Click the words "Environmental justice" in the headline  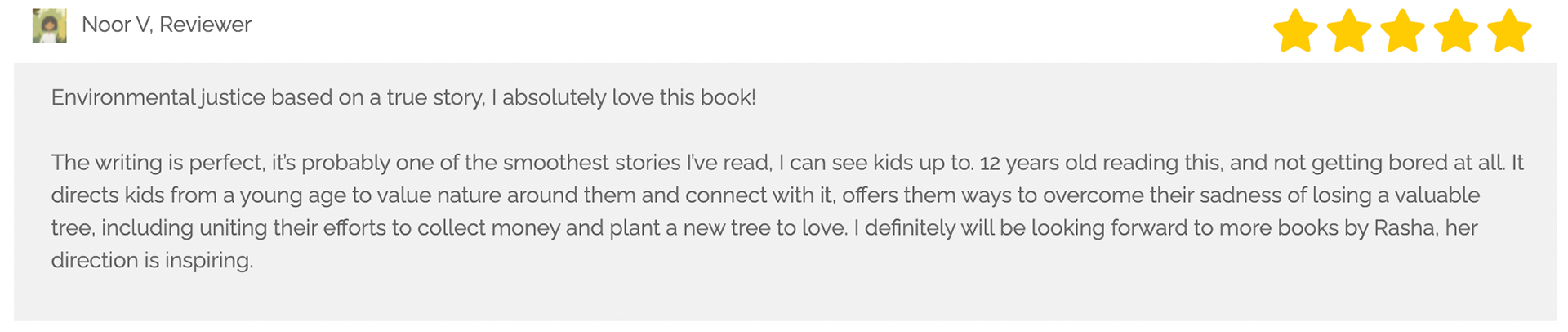[x=158, y=97]
